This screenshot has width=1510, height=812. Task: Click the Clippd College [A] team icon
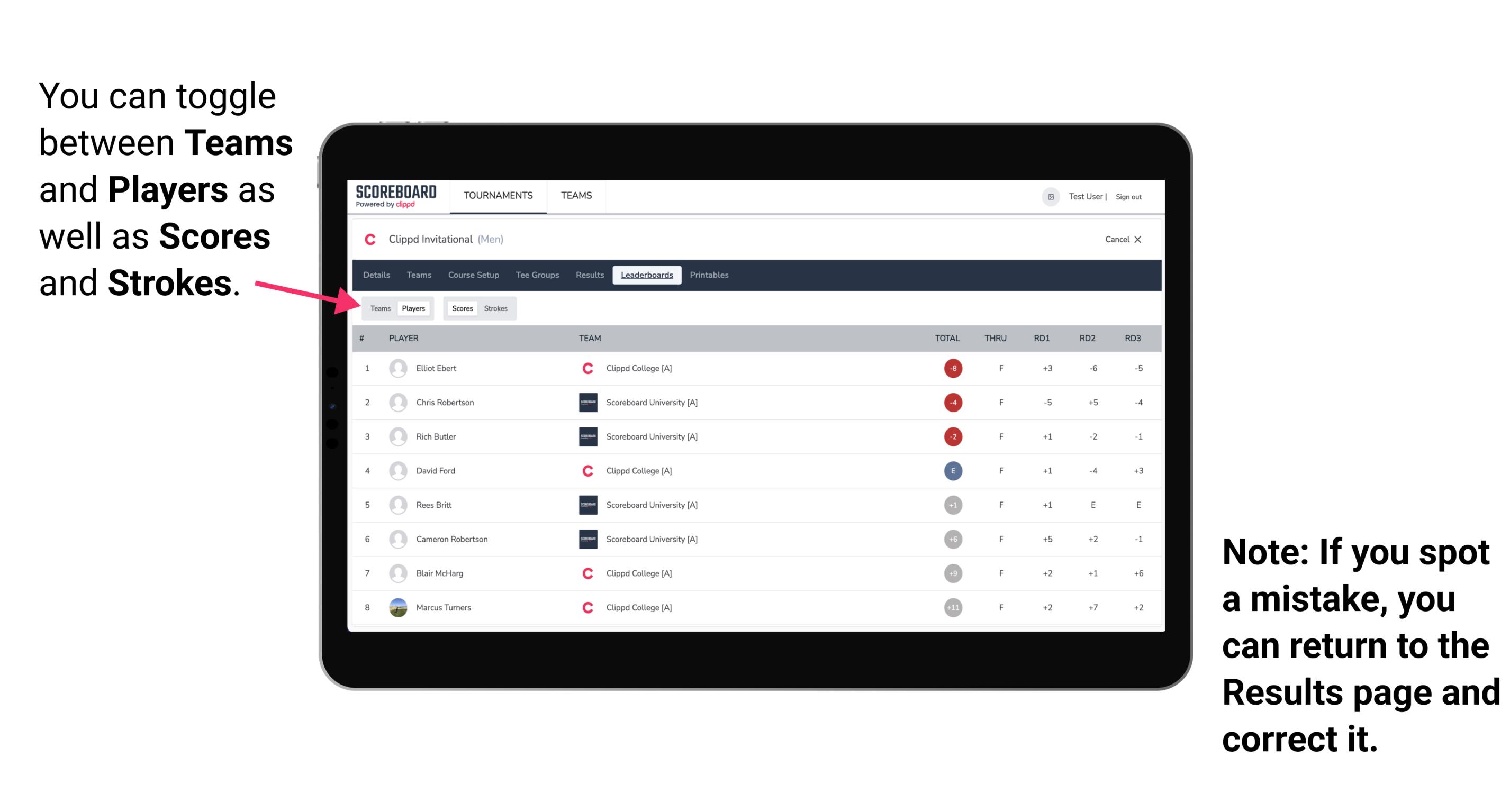point(589,367)
